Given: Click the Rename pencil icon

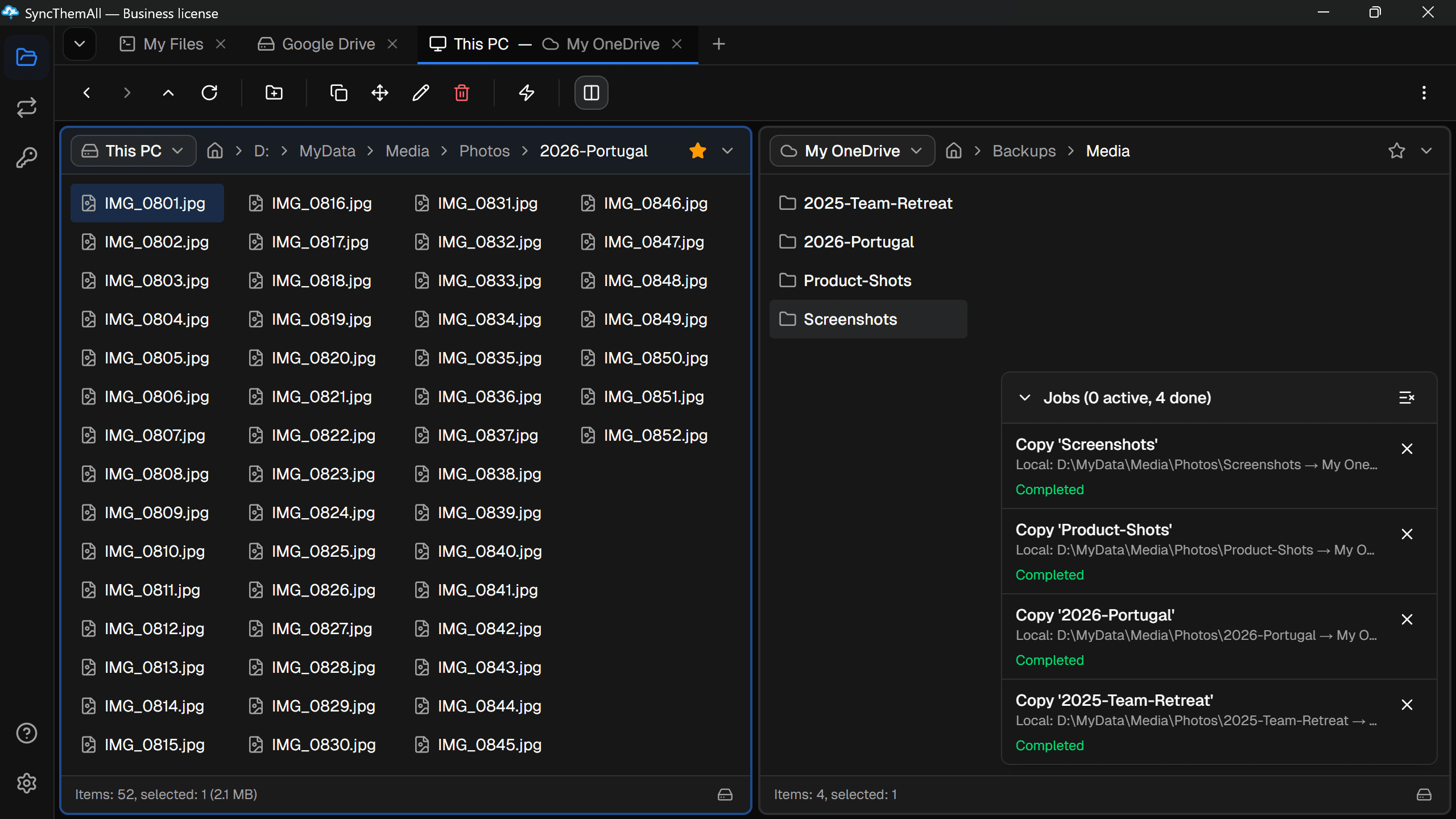Looking at the screenshot, I should point(421,93).
